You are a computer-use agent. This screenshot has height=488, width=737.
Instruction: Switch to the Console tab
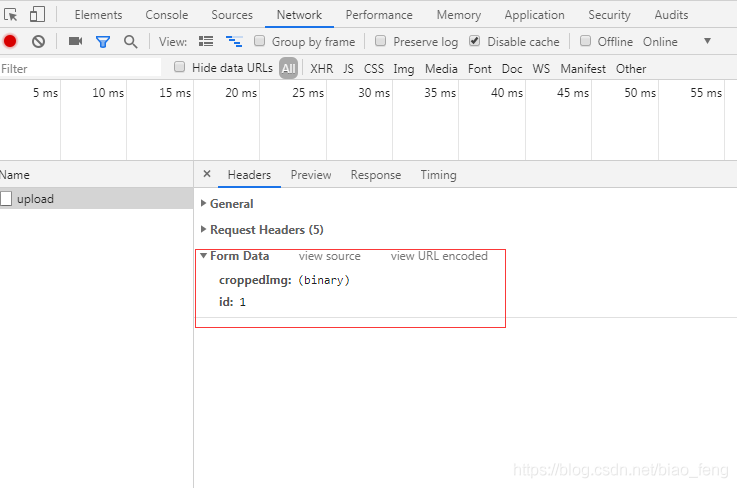click(166, 15)
